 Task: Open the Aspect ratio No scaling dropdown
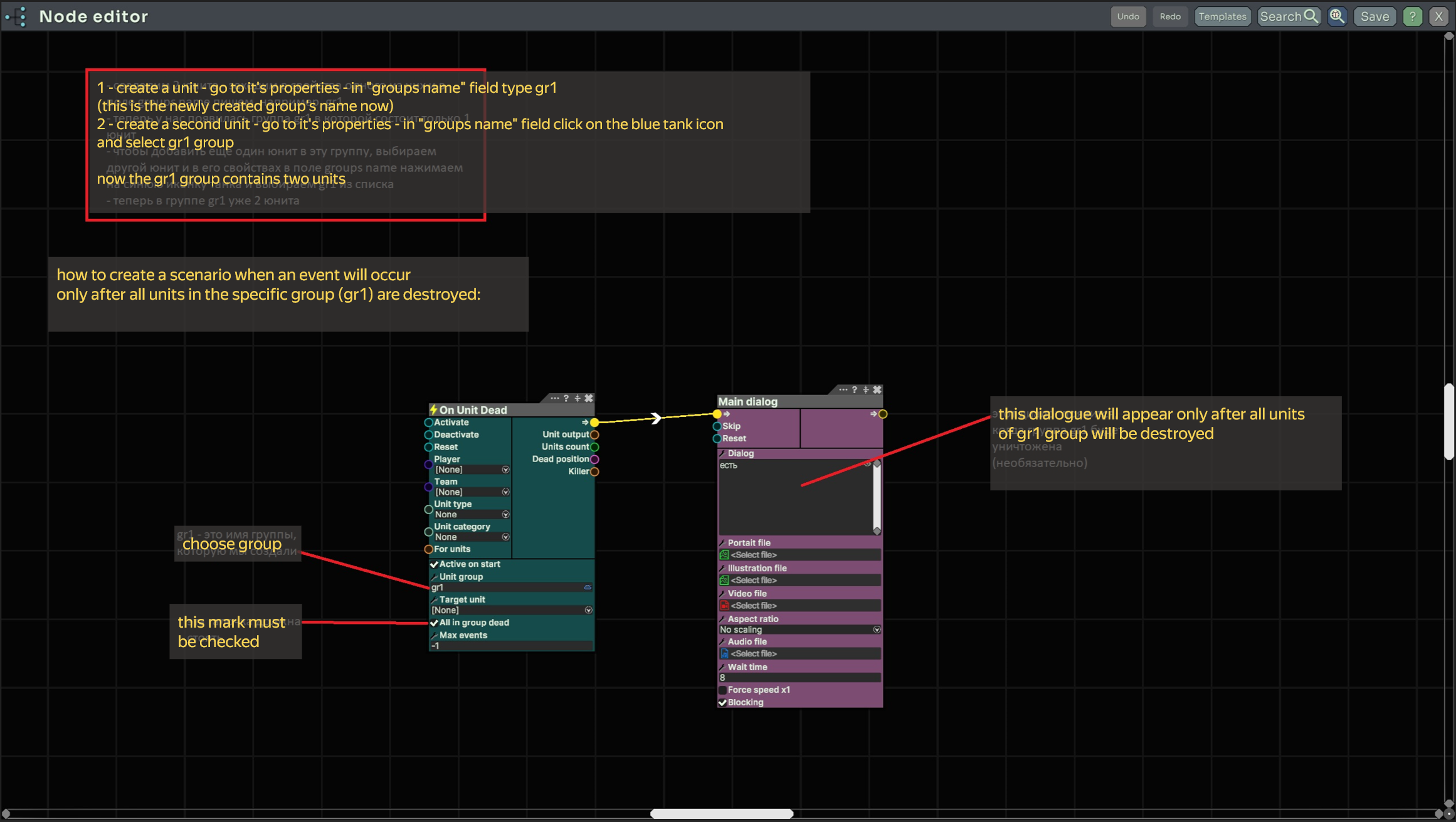[877, 630]
